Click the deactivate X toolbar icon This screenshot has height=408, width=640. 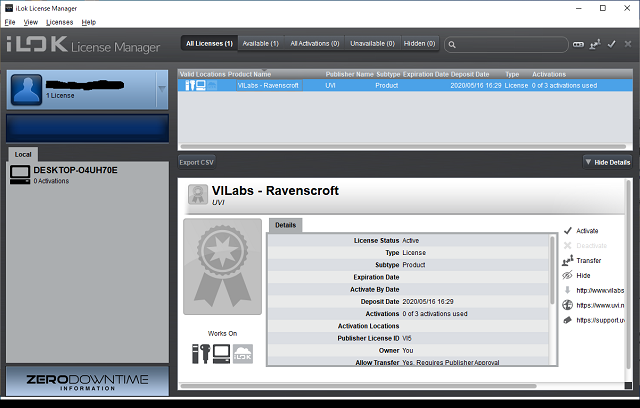[628, 44]
